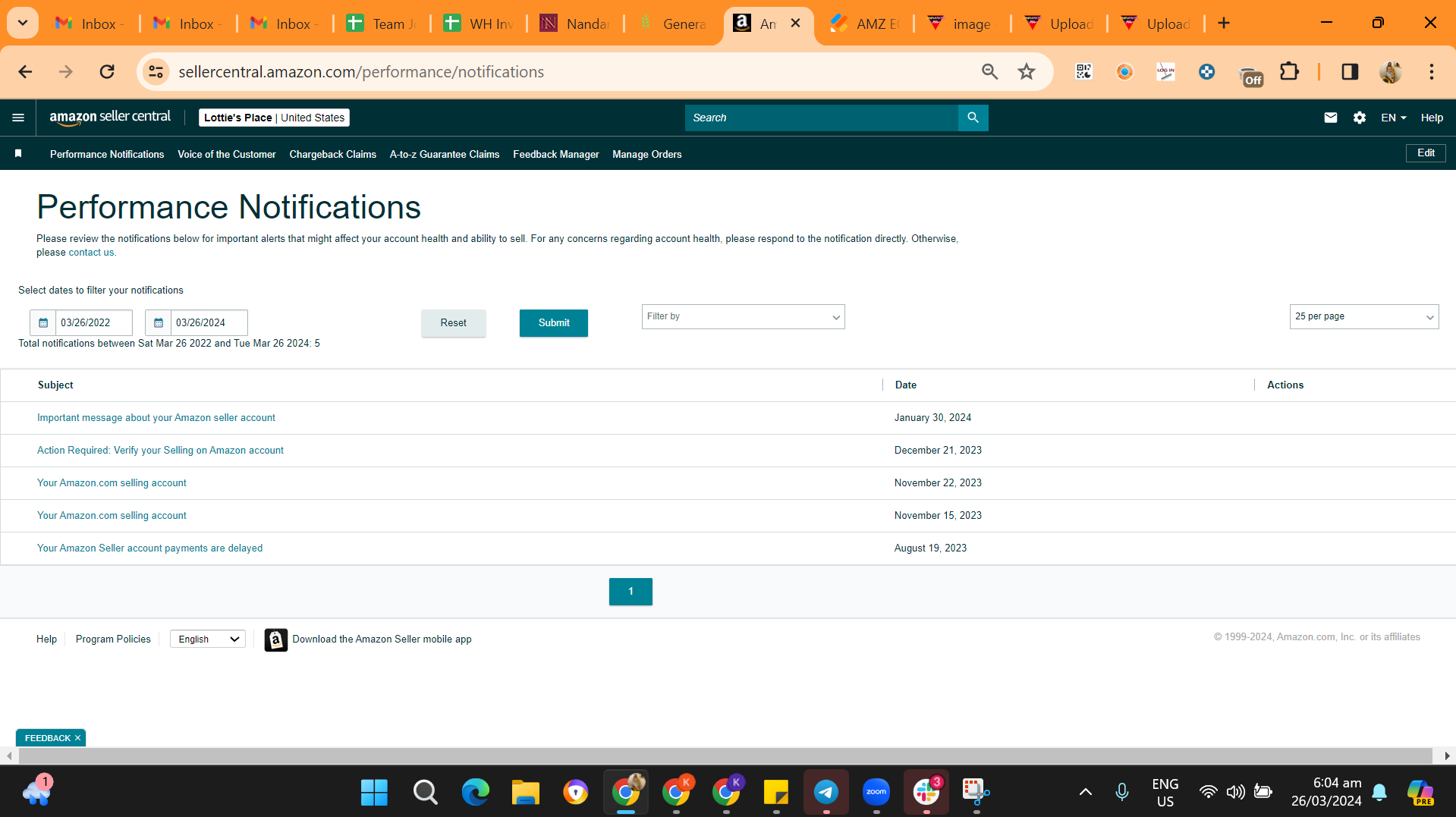Close the FEEDBACK tab widget
This screenshot has height=817, width=1456.
[77, 738]
